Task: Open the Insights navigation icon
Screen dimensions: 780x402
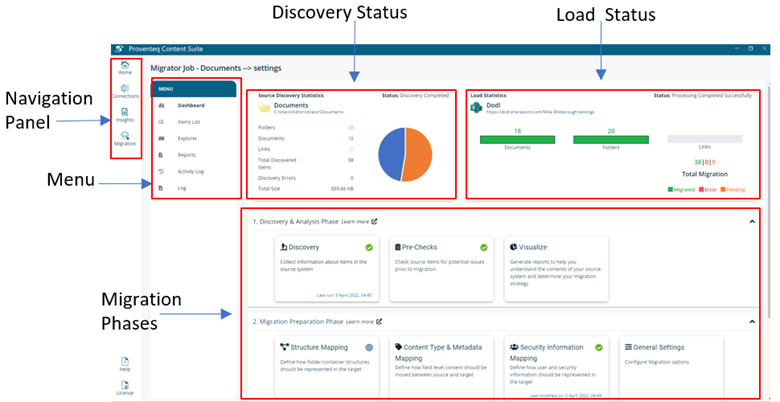Action: [125, 112]
